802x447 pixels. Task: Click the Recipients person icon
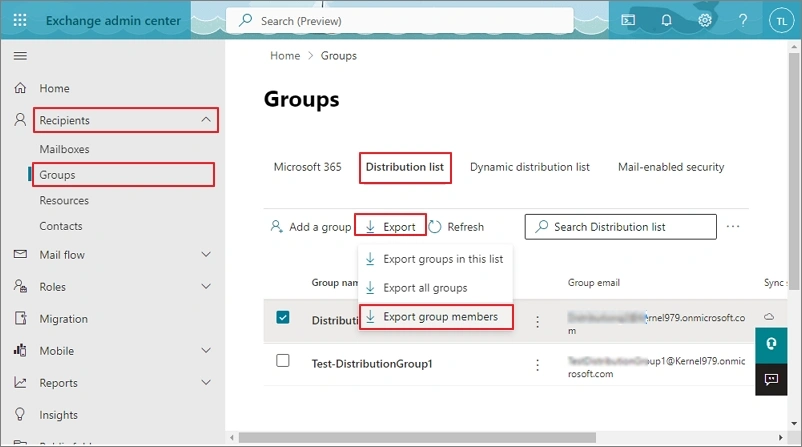pyautogui.click(x=20, y=120)
